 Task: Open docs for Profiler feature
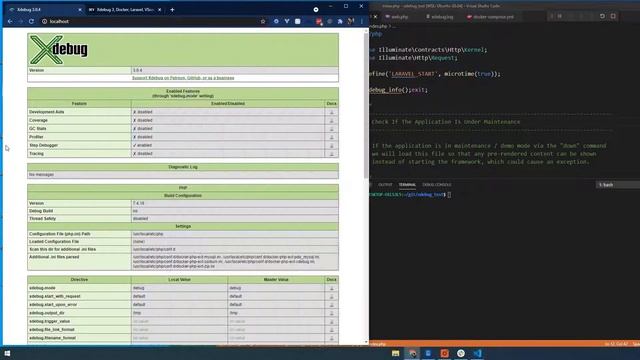tap(331, 137)
